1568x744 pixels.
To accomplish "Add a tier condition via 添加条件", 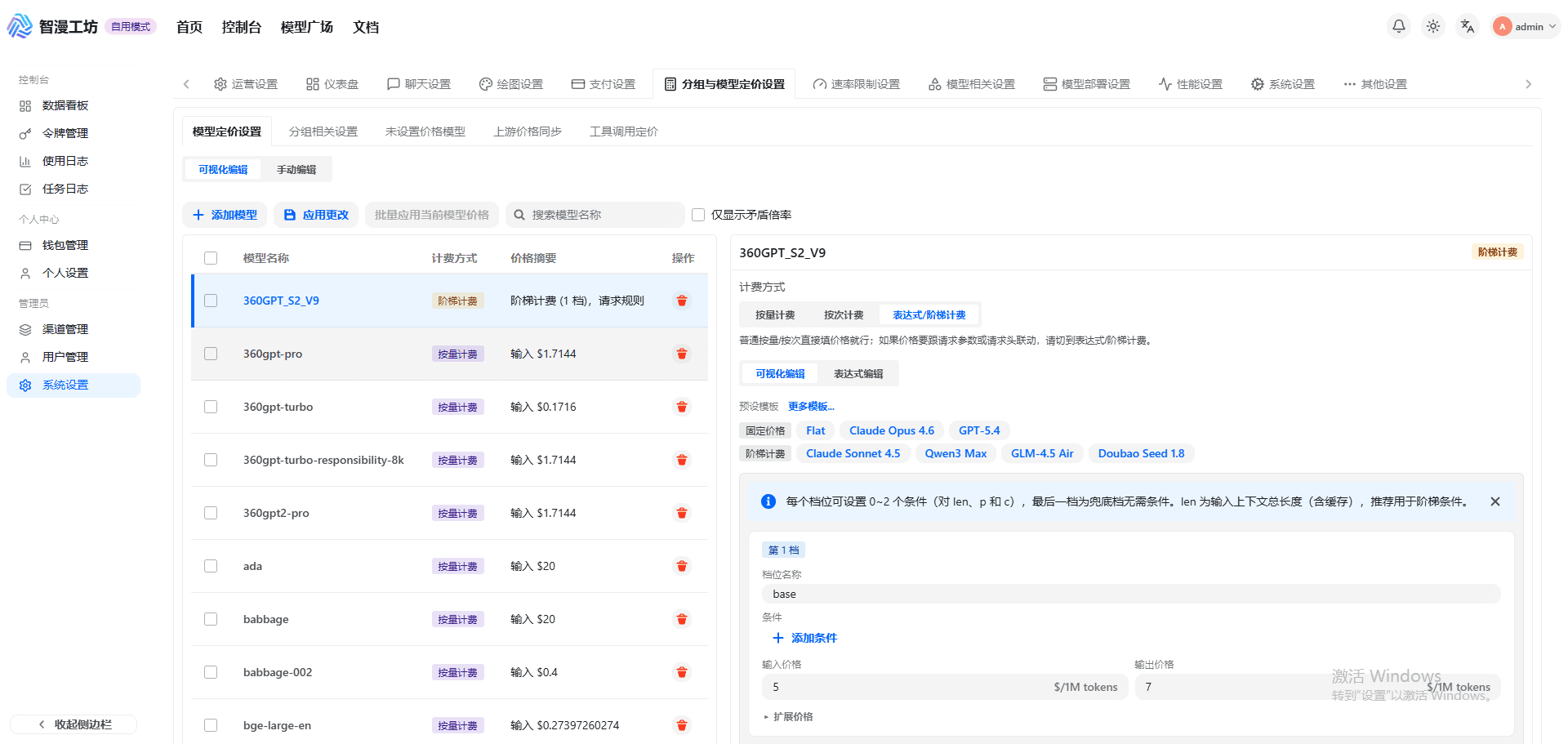I will point(804,638).
